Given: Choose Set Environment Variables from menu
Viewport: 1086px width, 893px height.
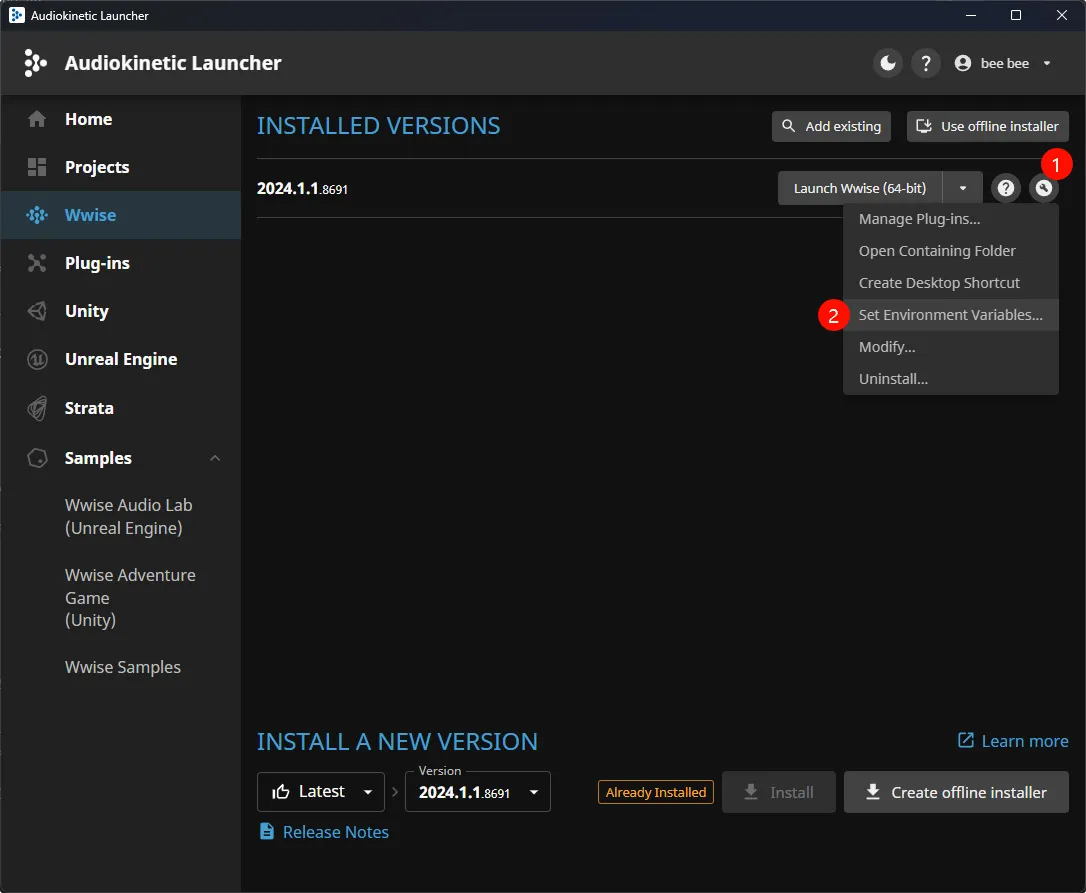Looking at the screenshot, I should click(x=950, y=315).
